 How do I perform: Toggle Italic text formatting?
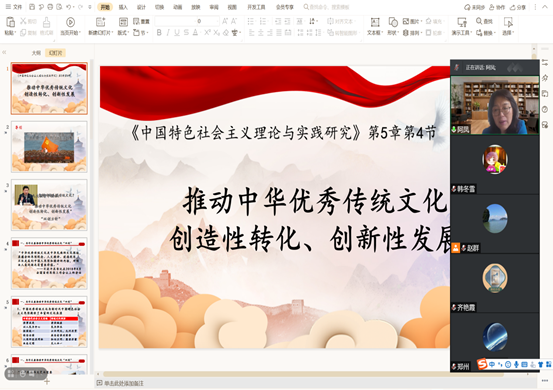click(x=168, y=32)
